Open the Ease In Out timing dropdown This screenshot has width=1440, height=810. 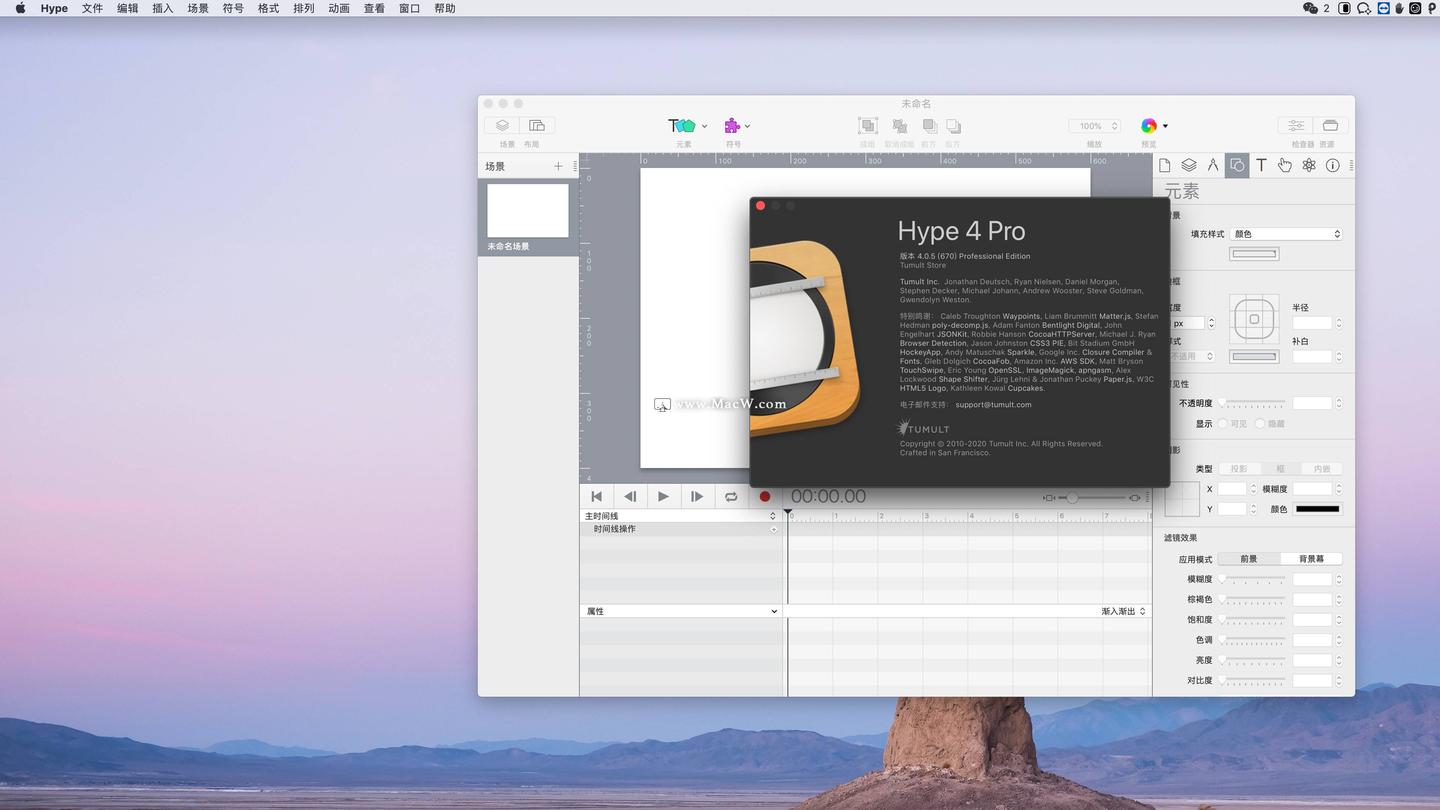coord(1123,611)
